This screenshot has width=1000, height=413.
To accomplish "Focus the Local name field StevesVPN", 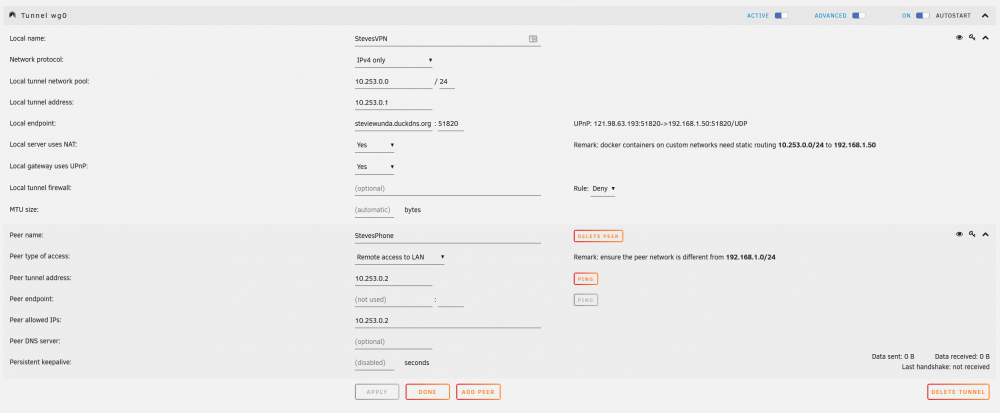I will [x=448, y=39].
